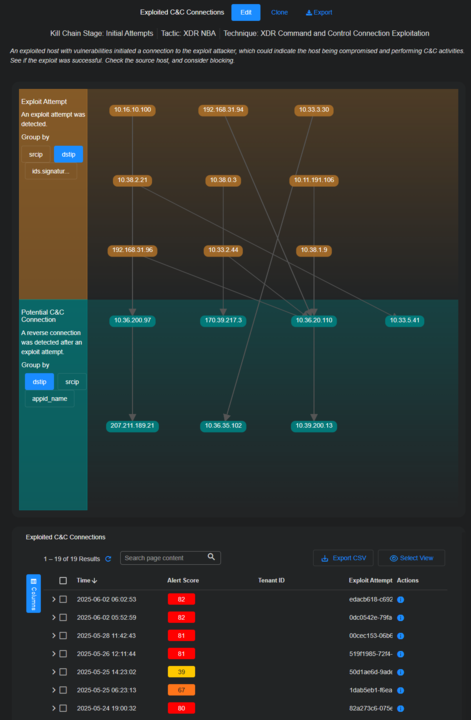Expand the 2025-05-25 14:23:02 alert row
The height and width of the screenshot is (720, 471).
(53, 672)
